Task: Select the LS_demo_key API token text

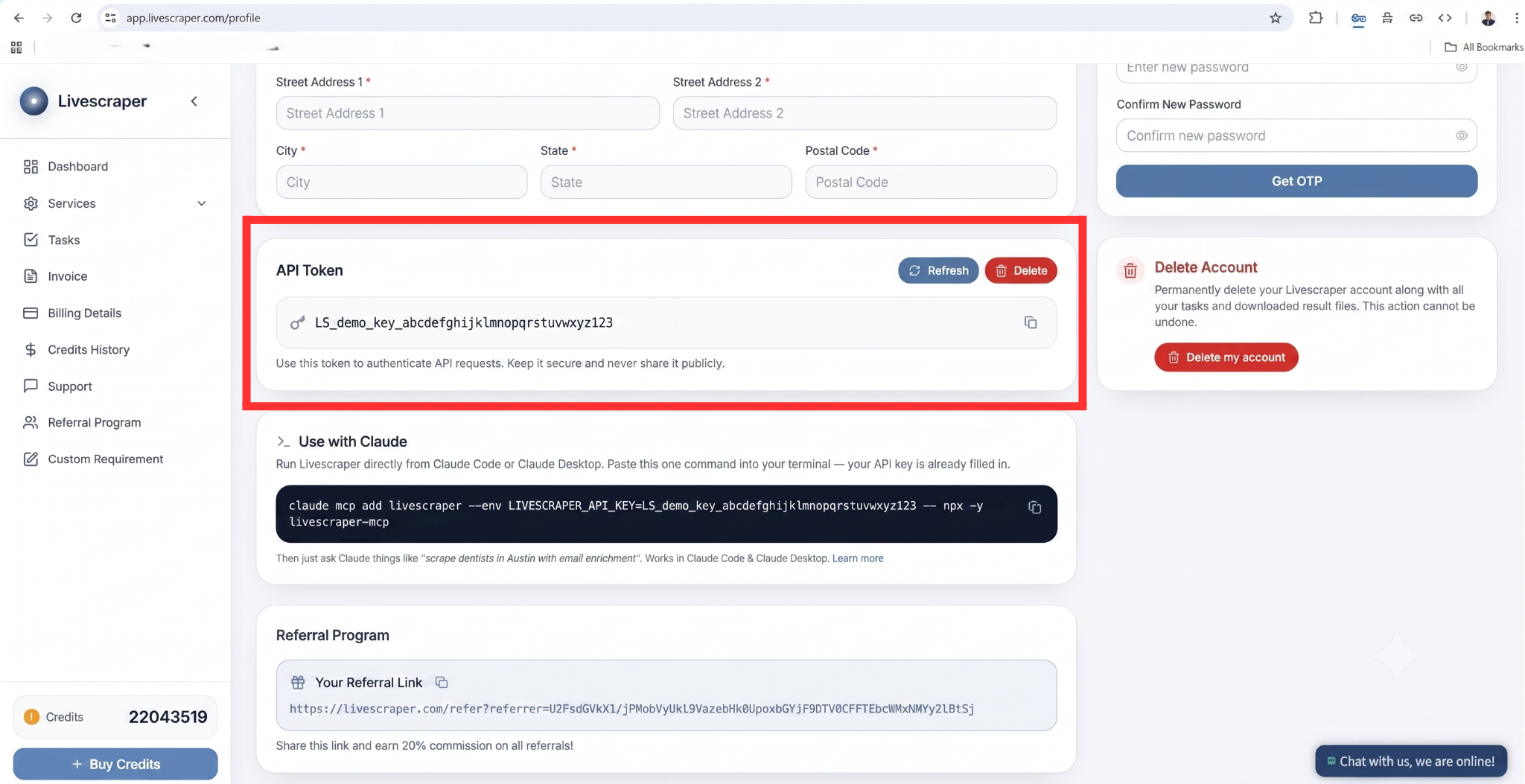Action: (x=464, y=322)
